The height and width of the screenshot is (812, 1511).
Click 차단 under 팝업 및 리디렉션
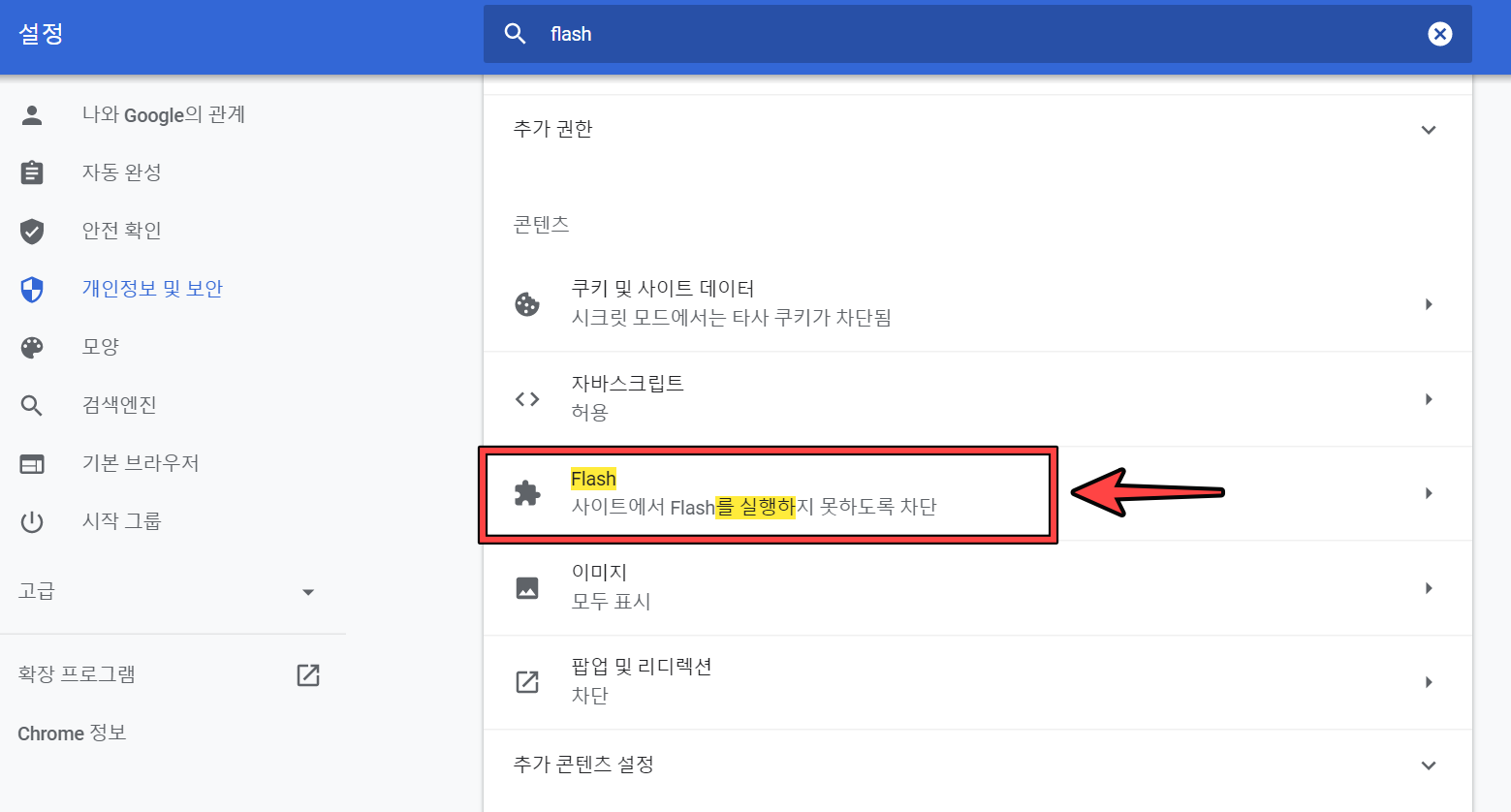point(589,696)
